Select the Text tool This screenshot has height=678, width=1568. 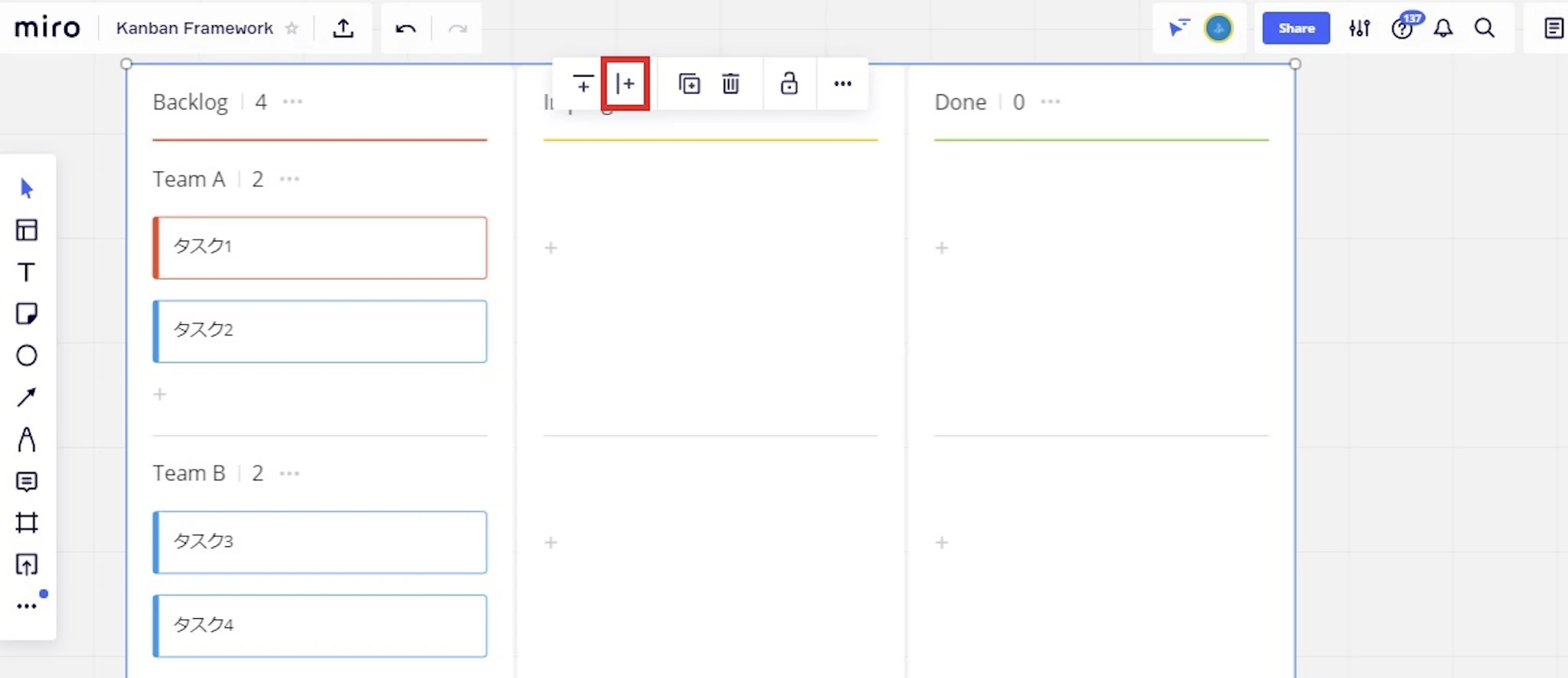(x=27, y=272)
